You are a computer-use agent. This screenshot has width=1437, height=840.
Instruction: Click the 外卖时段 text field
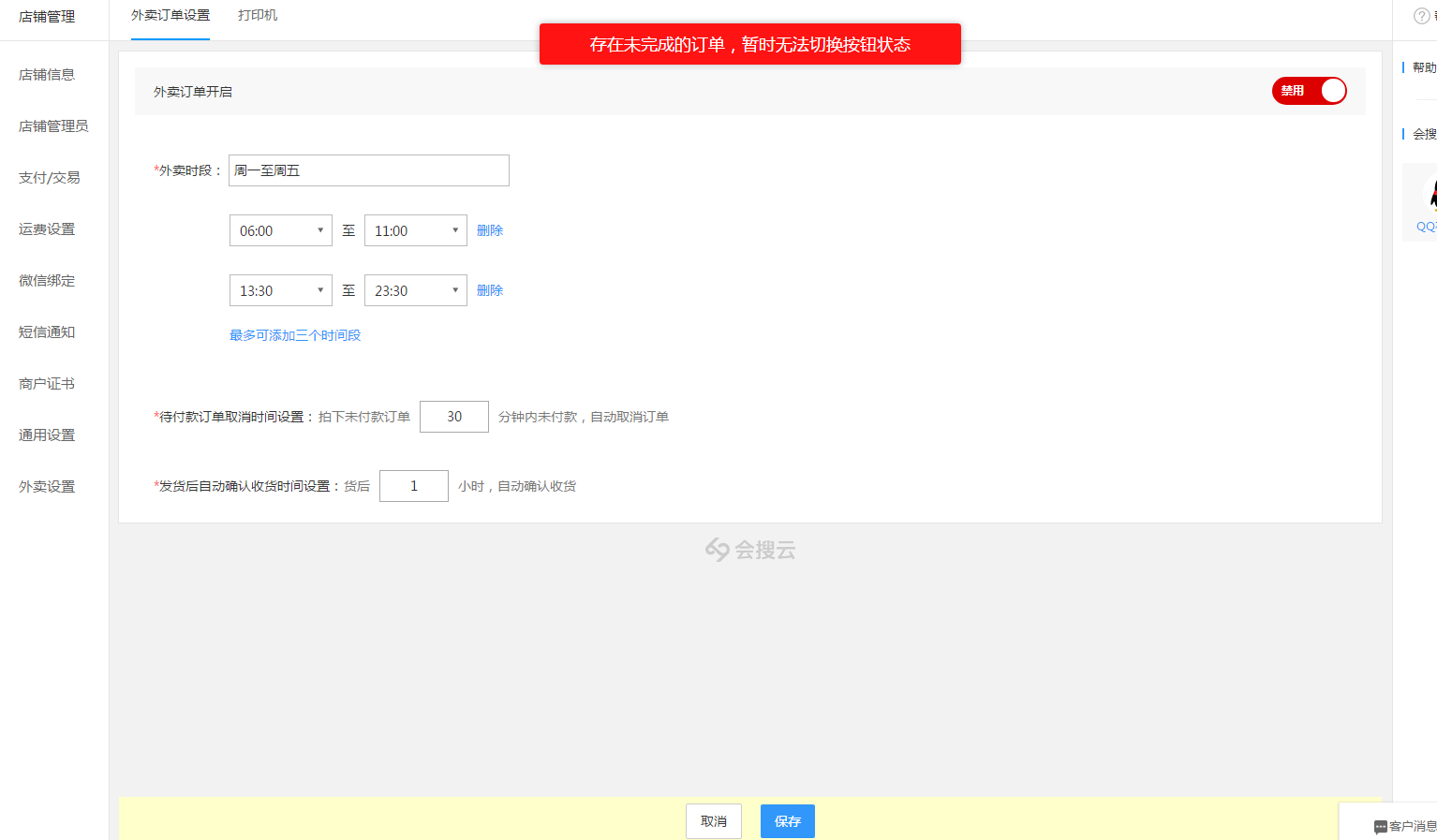[368, 170]
